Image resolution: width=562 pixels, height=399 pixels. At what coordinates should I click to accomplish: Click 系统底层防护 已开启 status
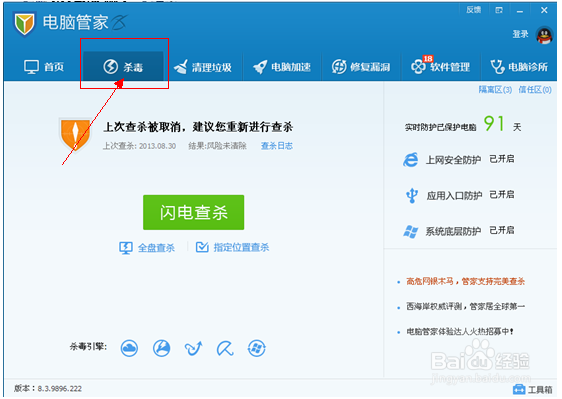[x=502, y=230]
